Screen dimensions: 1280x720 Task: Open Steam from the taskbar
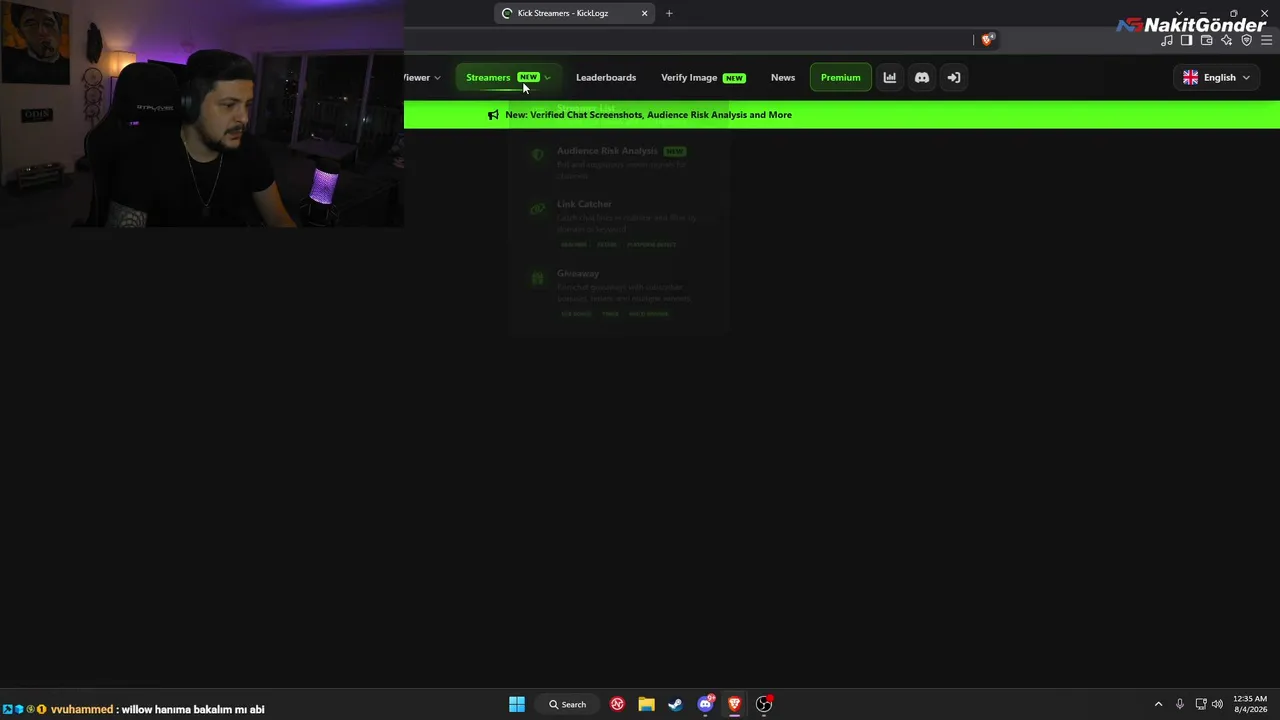click(675, 704)
